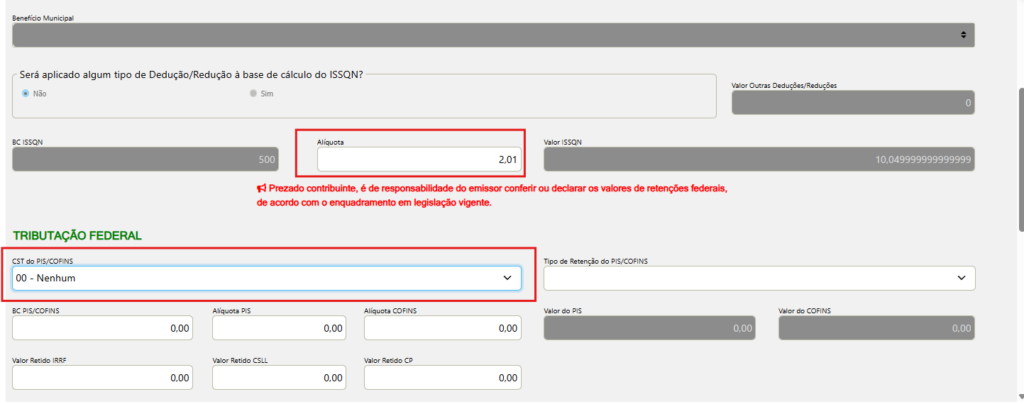The image size is (1024, 404).
Task: Open the Benefício Municipal dropdown
Action: click(492, 35)
